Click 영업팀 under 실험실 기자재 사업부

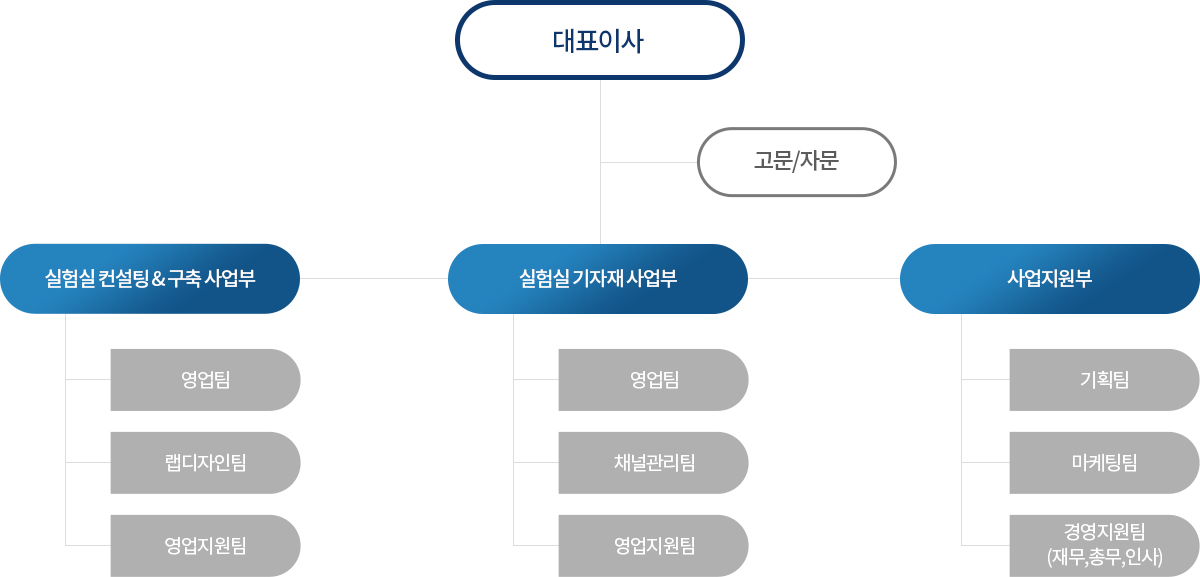click(654, 380)
